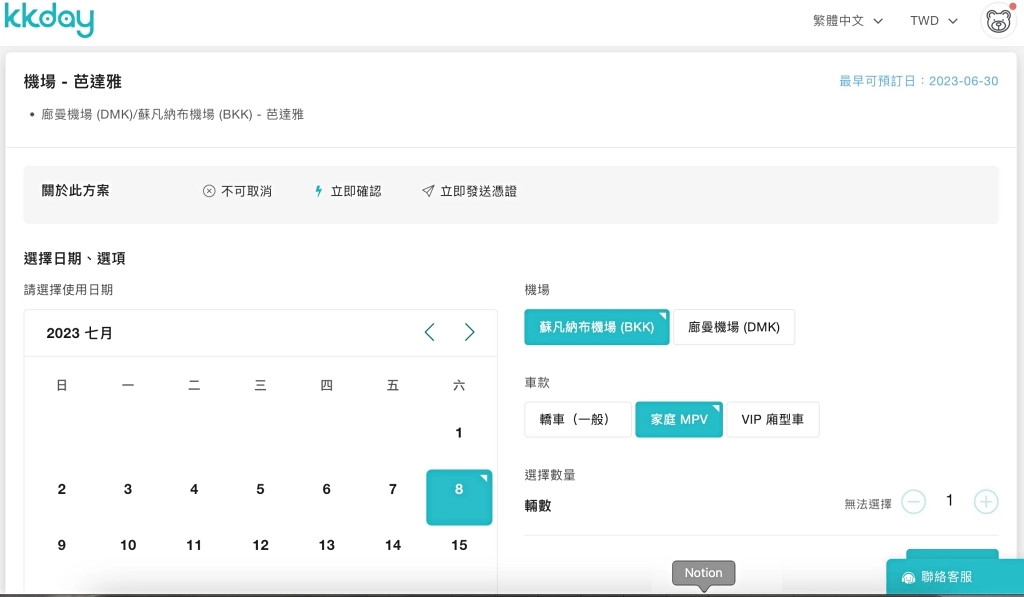Click the non-cancellable circle-x icon
This screenshot has width=1024, height=597.
(209, 191)
